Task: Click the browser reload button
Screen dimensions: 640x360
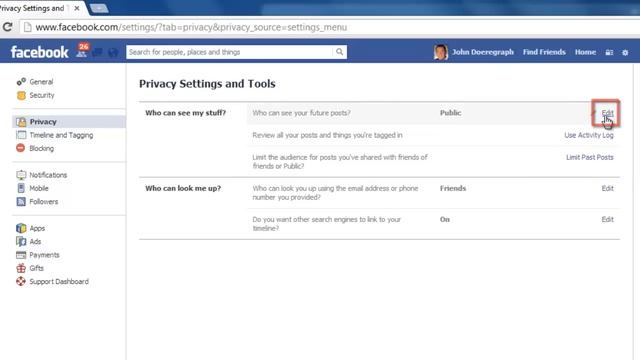Action: click(x=7, y=27)
